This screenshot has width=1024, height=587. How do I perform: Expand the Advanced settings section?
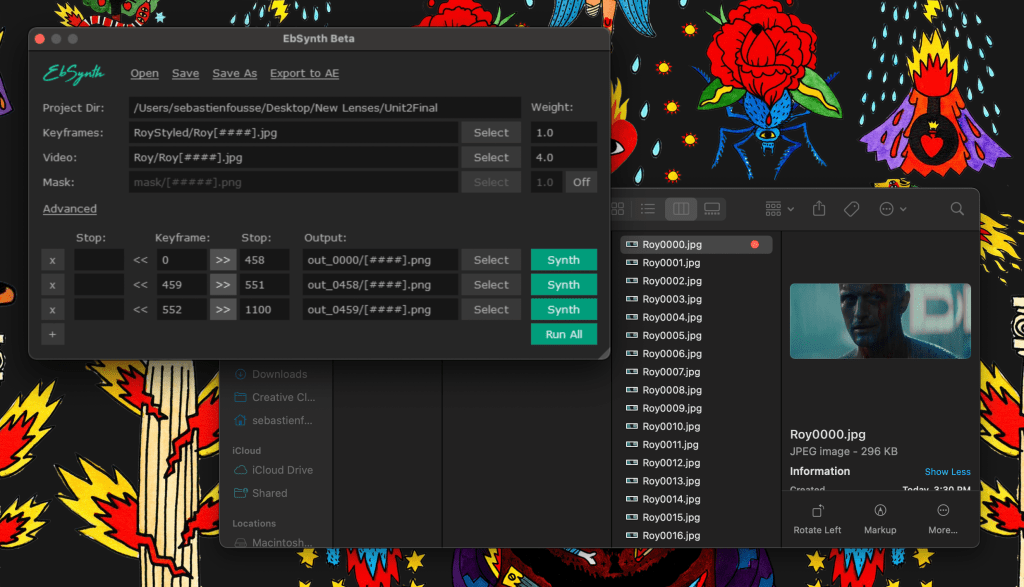[70, 209]
